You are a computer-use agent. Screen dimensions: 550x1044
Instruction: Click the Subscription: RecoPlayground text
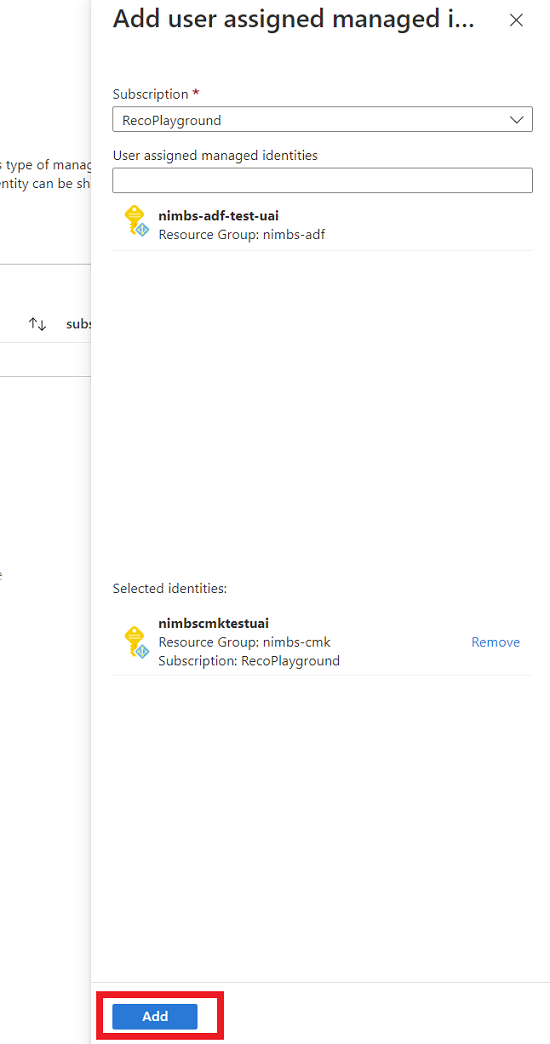[249, 661]
